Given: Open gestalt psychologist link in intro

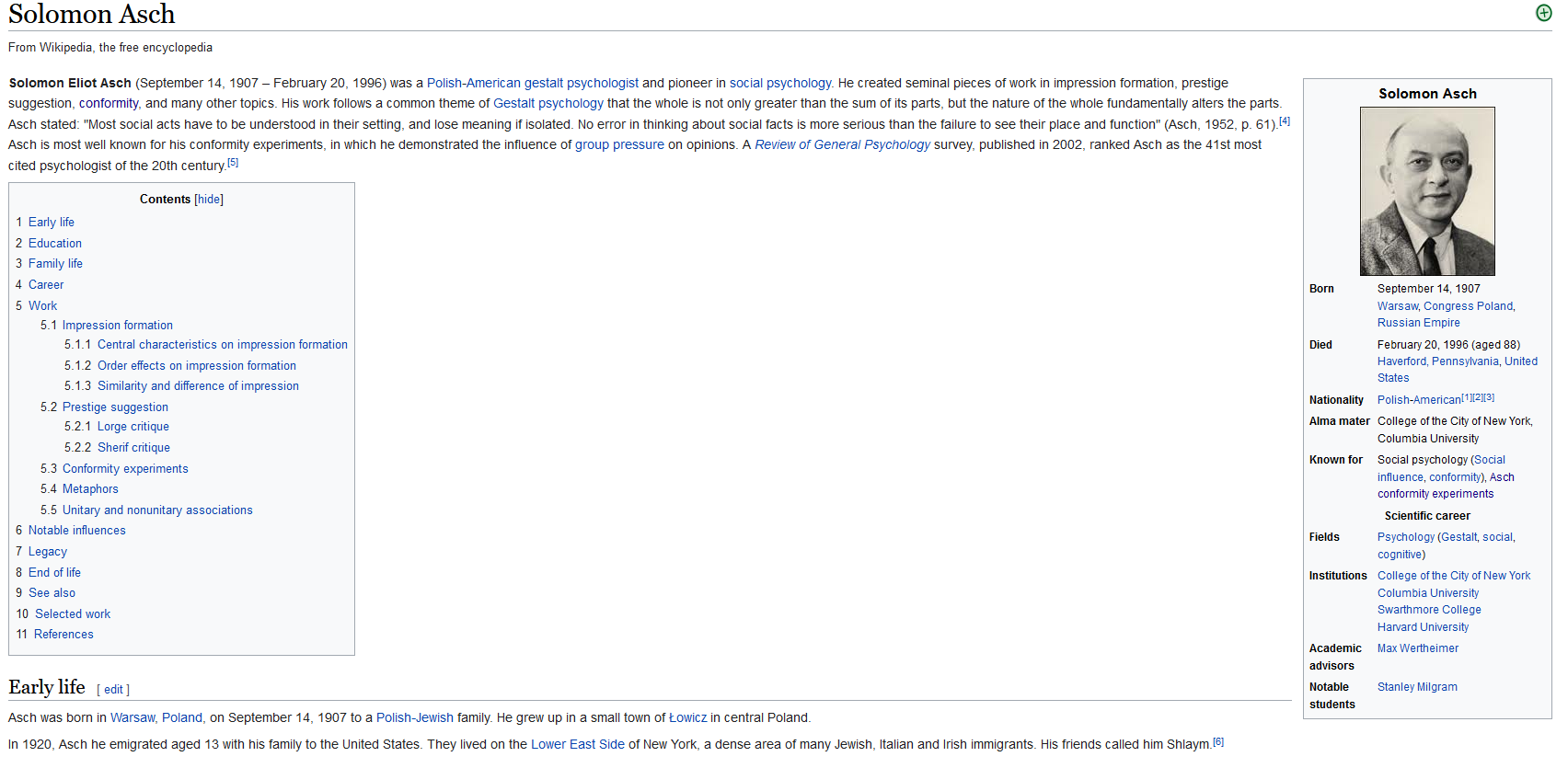Looking at the screenshot, I should tap(582, 83).
